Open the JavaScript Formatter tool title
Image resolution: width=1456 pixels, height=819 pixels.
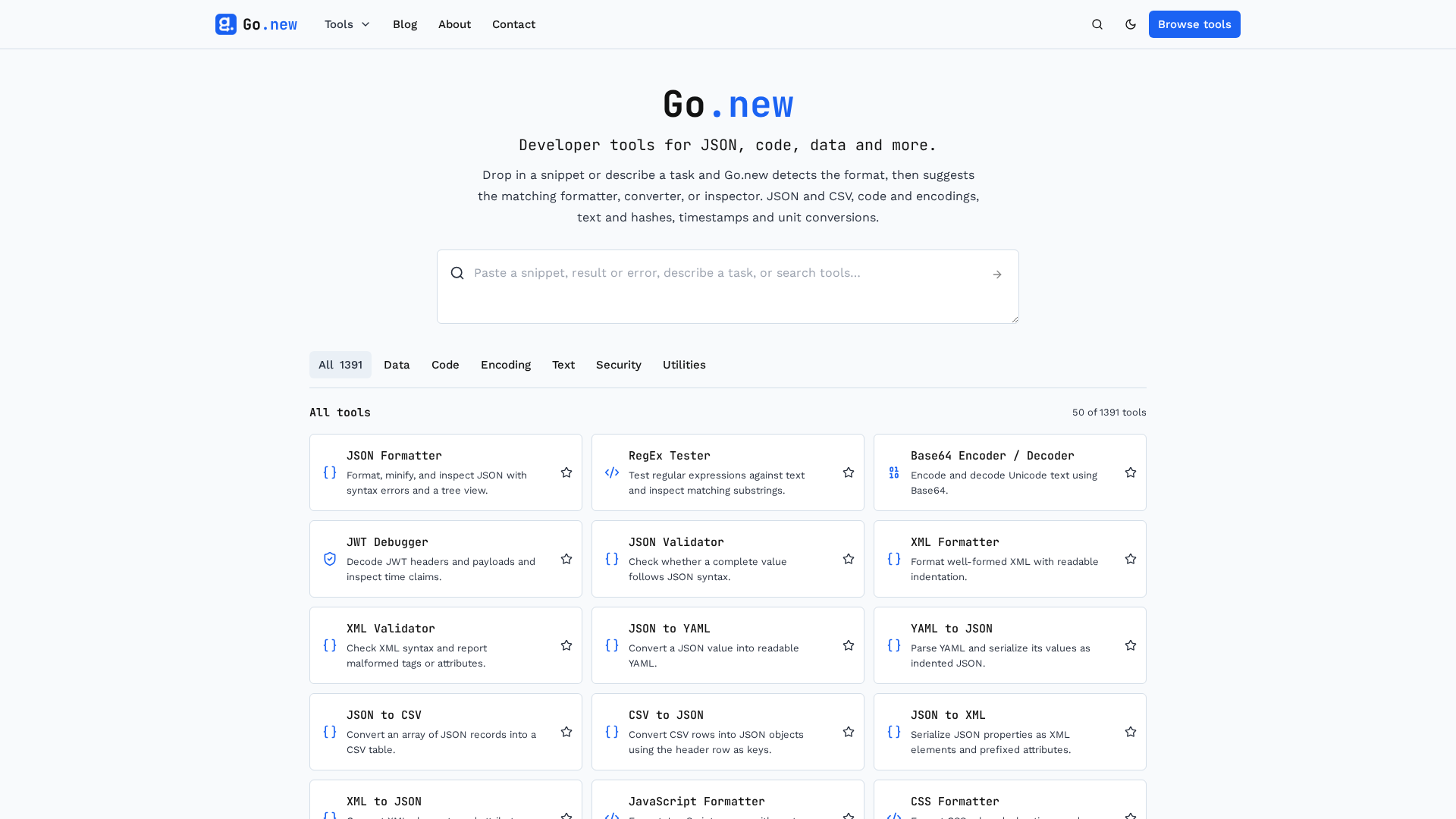click(697, 802)
